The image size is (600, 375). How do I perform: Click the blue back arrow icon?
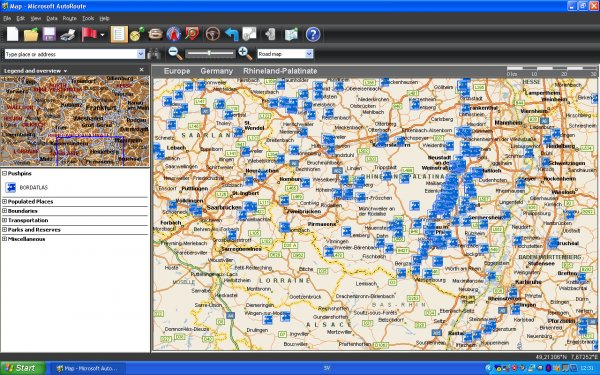point(232,34)
